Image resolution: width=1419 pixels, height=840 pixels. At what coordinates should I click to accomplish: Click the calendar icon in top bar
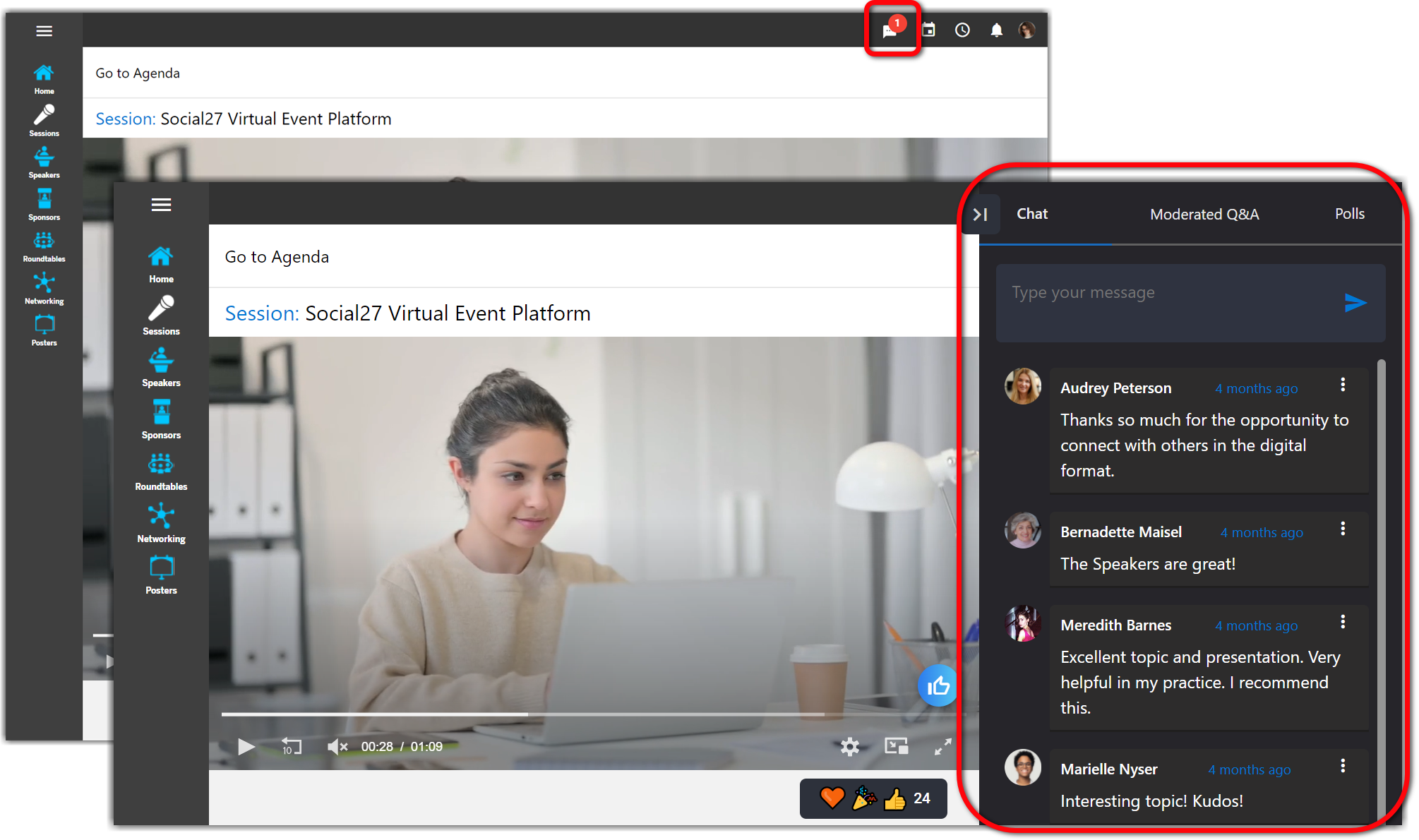pyautogui.click(x=929, y=30)
